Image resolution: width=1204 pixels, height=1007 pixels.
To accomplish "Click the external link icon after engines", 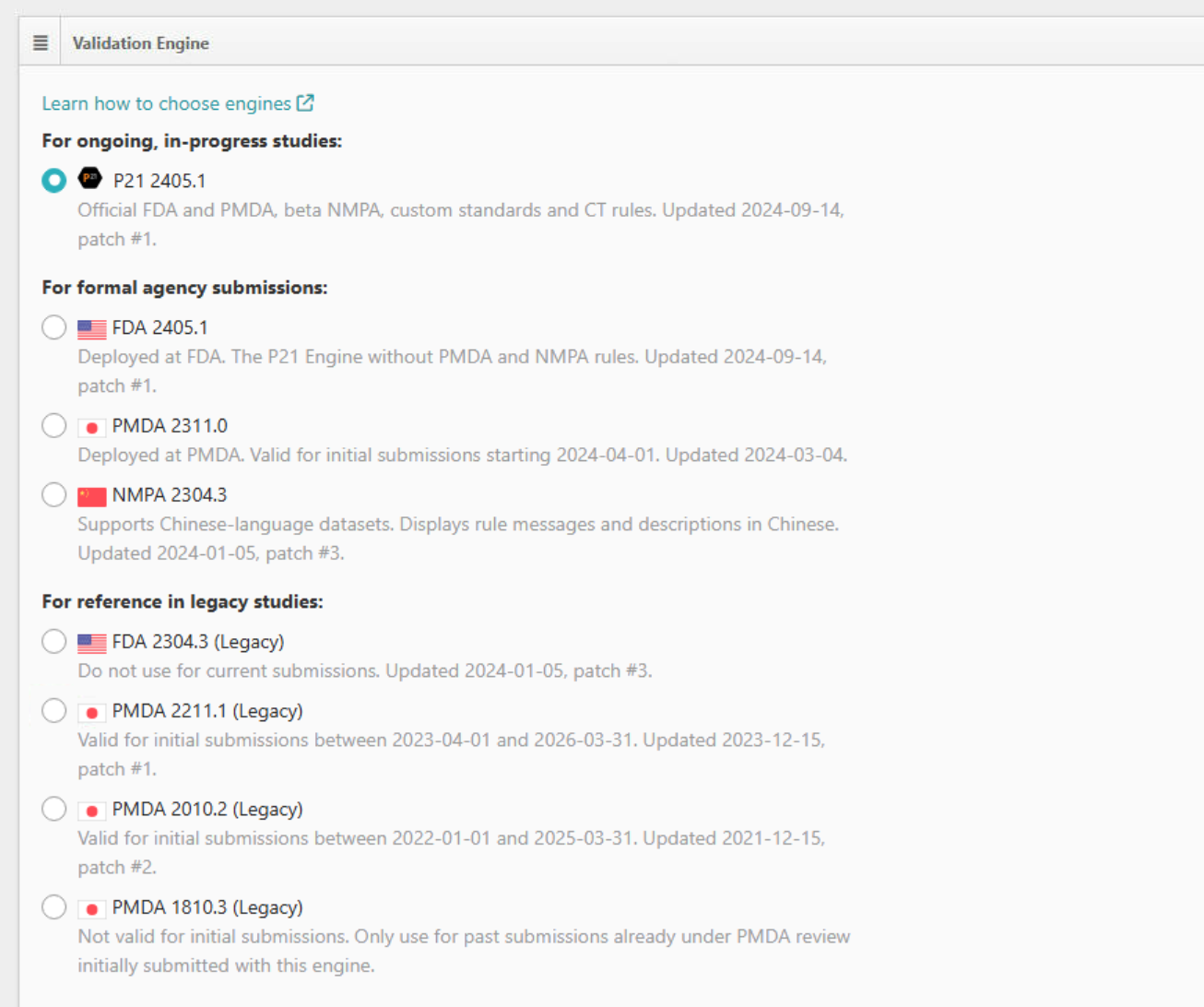I will [x=305, y=103].
